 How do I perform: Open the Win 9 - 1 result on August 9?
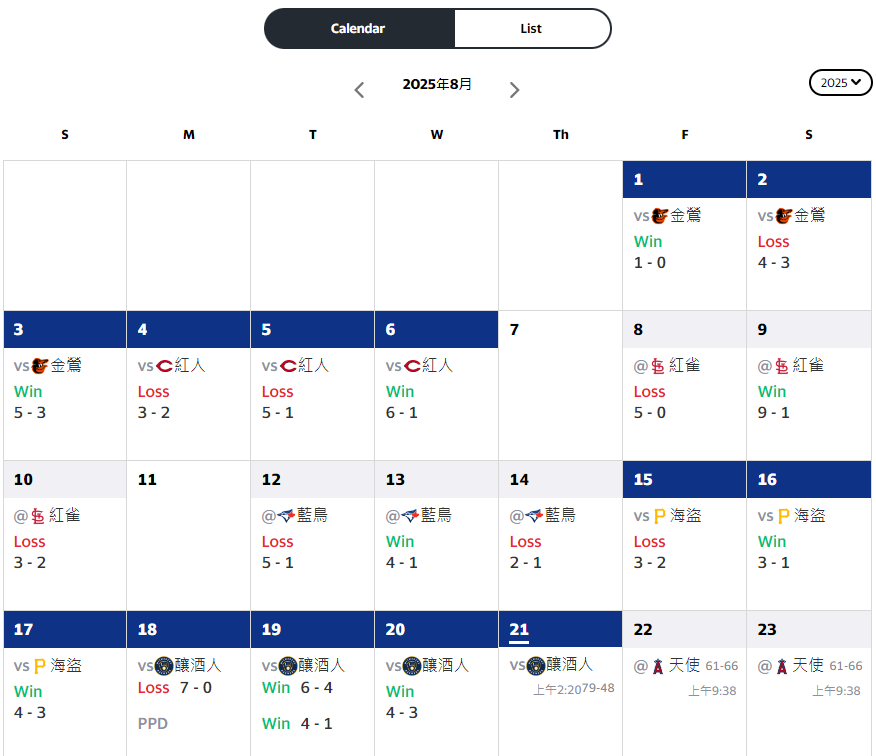point(774,402)
